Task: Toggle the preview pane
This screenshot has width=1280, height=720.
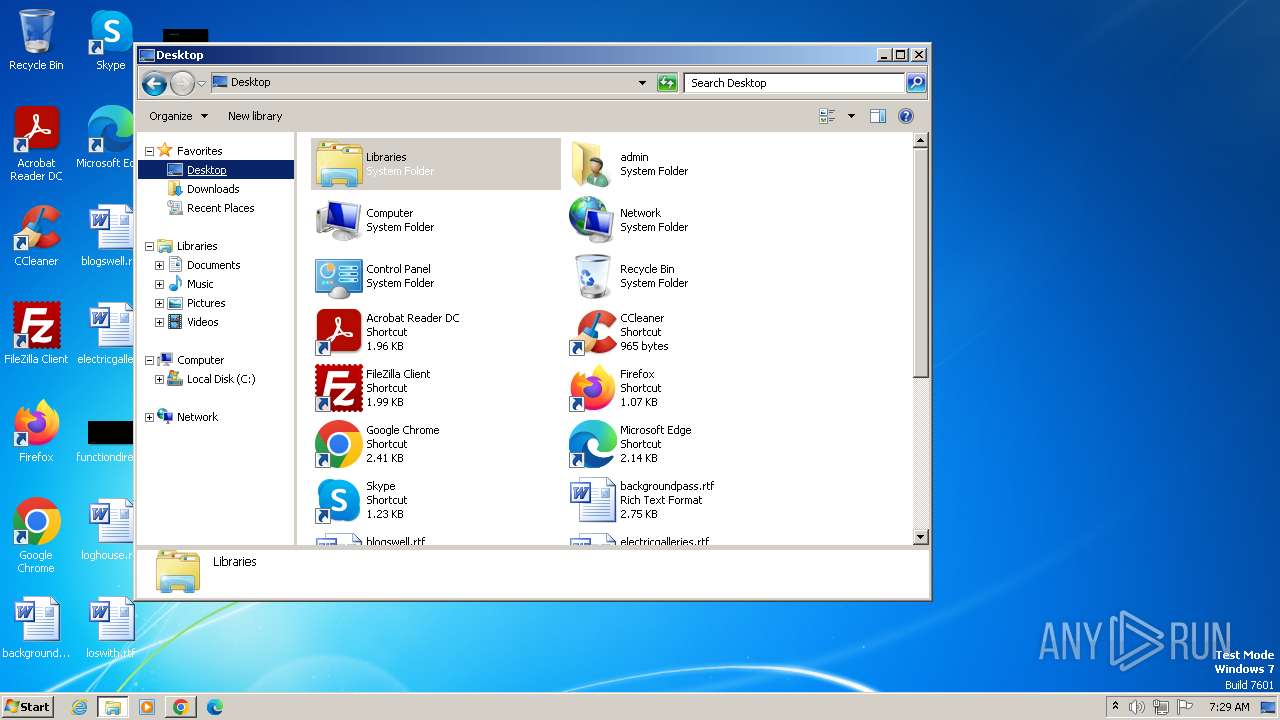Action: click(877, 116)
